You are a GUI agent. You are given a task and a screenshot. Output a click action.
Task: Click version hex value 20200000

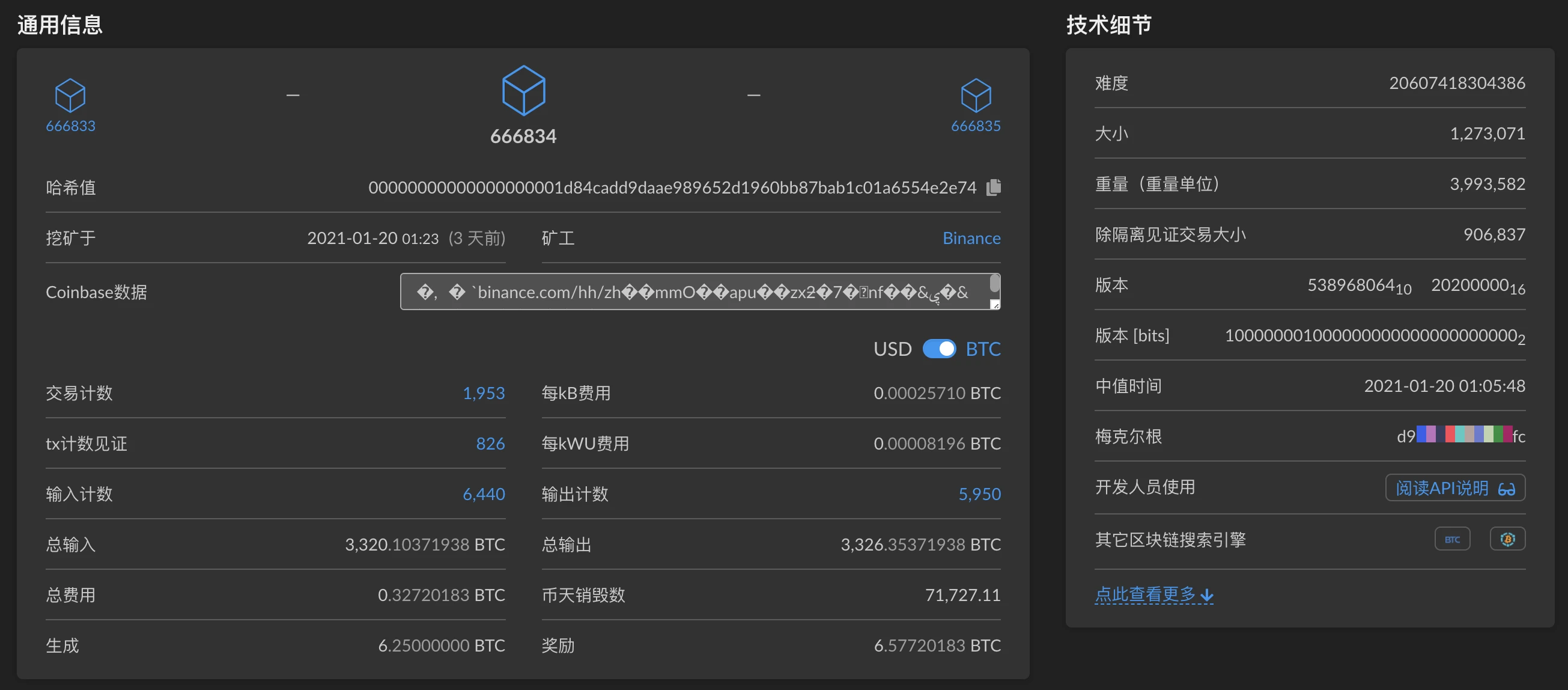[1478, 285]
